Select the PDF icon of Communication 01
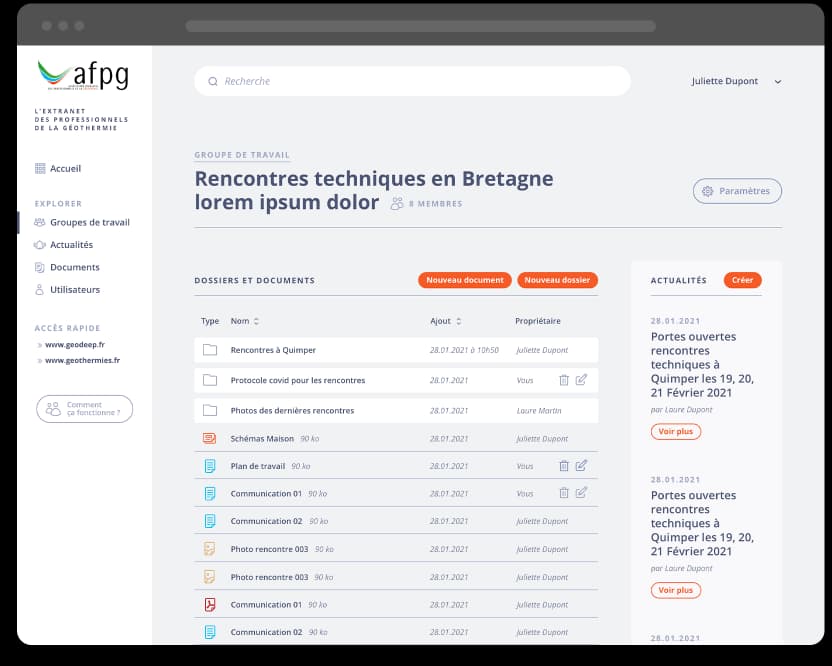 click(x=211, y=604)
